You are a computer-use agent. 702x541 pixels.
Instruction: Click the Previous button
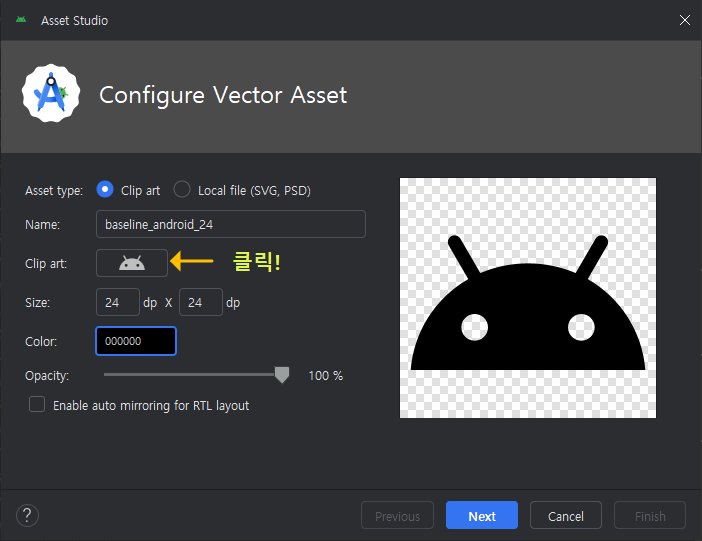(x=398, y=515)
